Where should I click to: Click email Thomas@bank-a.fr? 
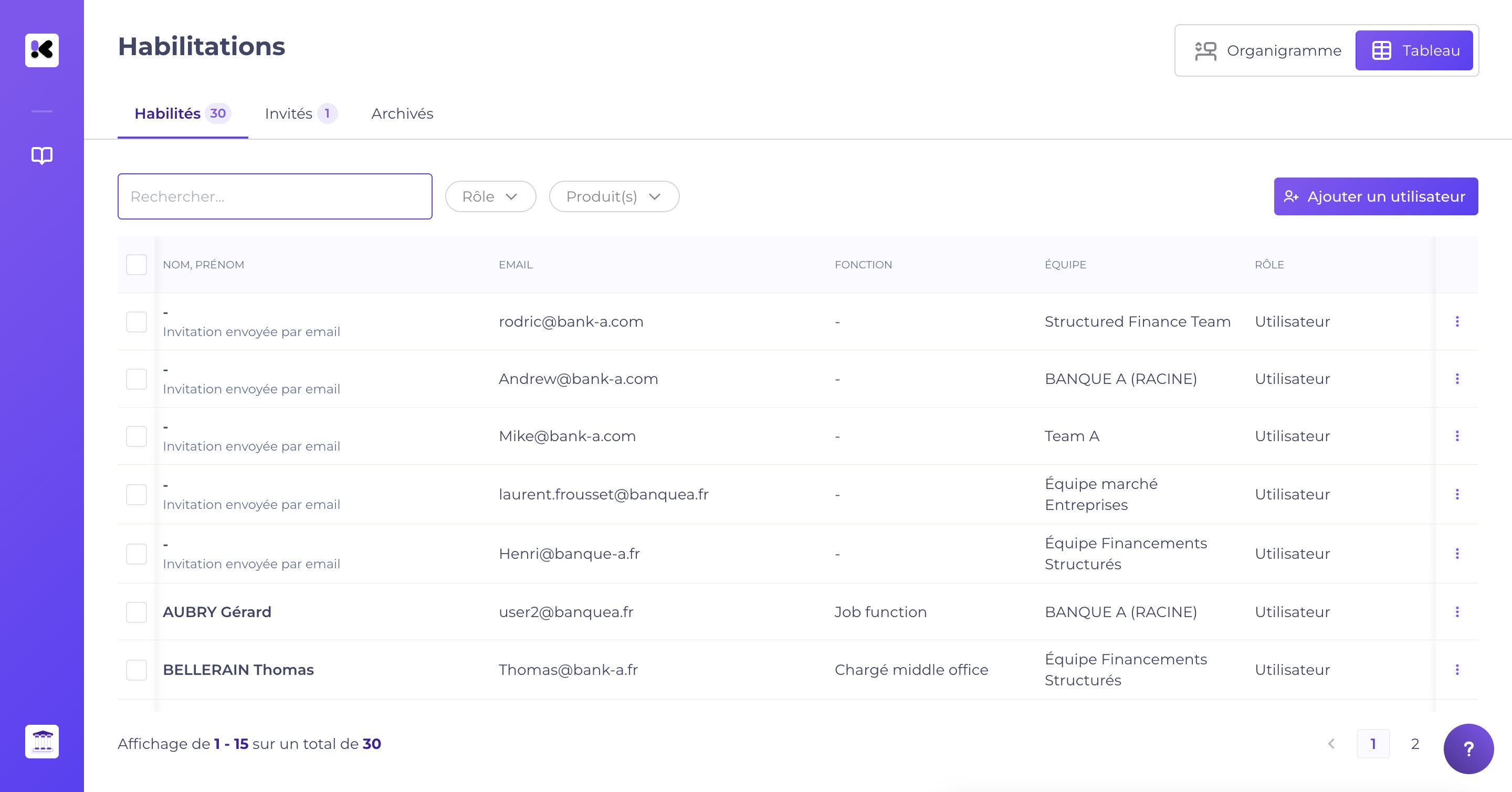pos(568,670)
